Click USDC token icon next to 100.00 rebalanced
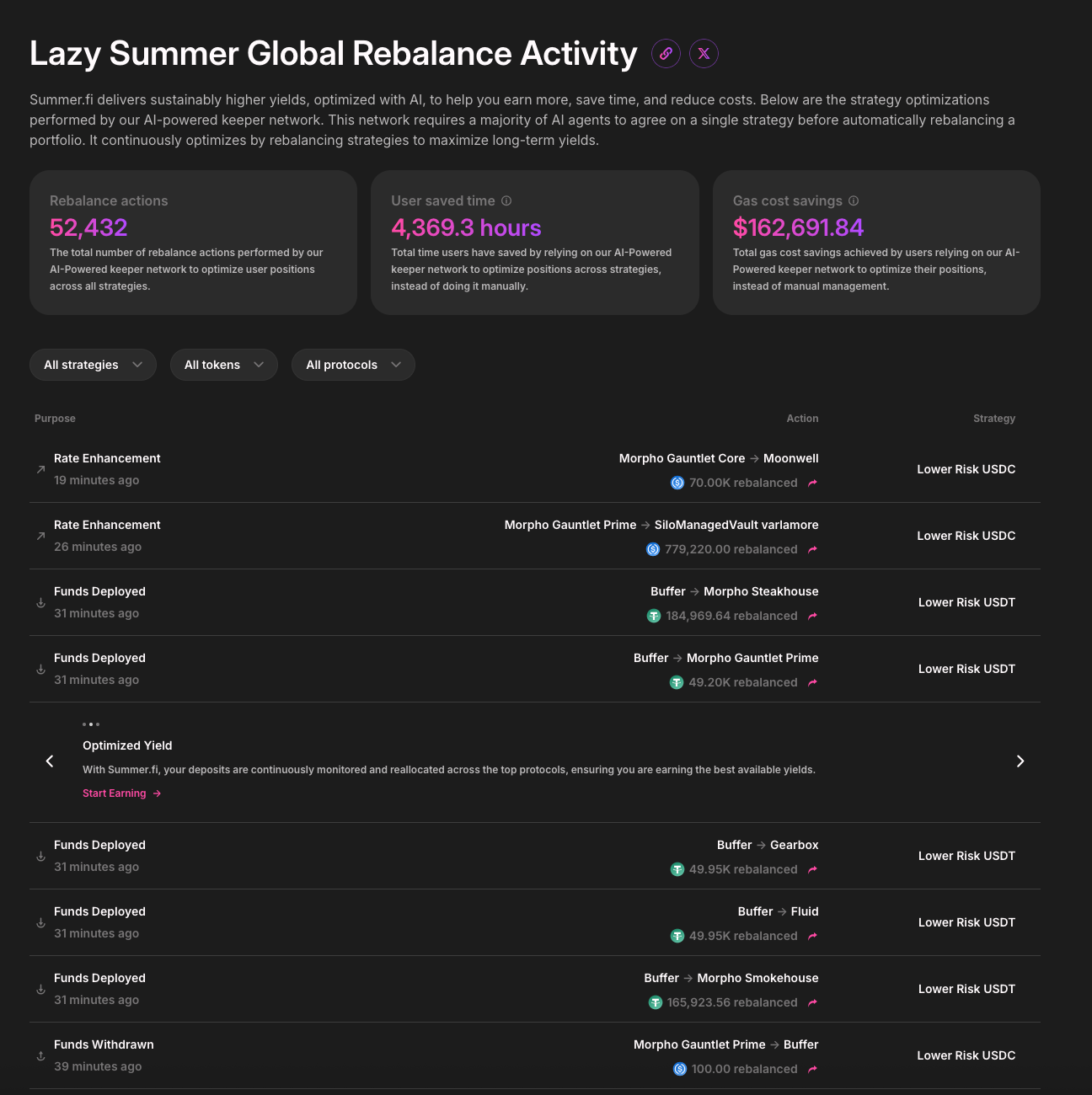This screenshot has width=1092, height=1095. point(680,1069)
